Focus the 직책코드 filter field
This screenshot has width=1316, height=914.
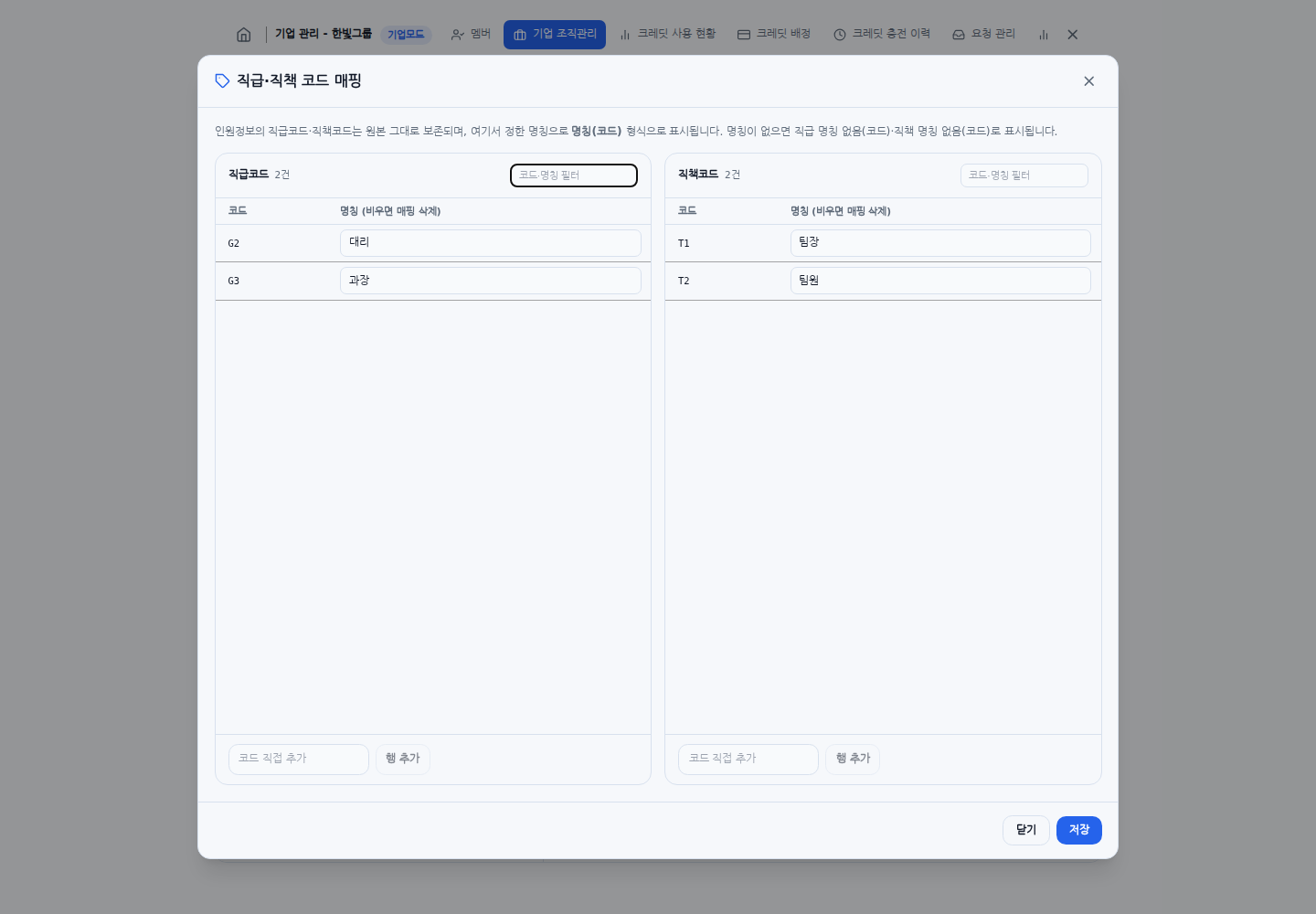(1024, 175)
